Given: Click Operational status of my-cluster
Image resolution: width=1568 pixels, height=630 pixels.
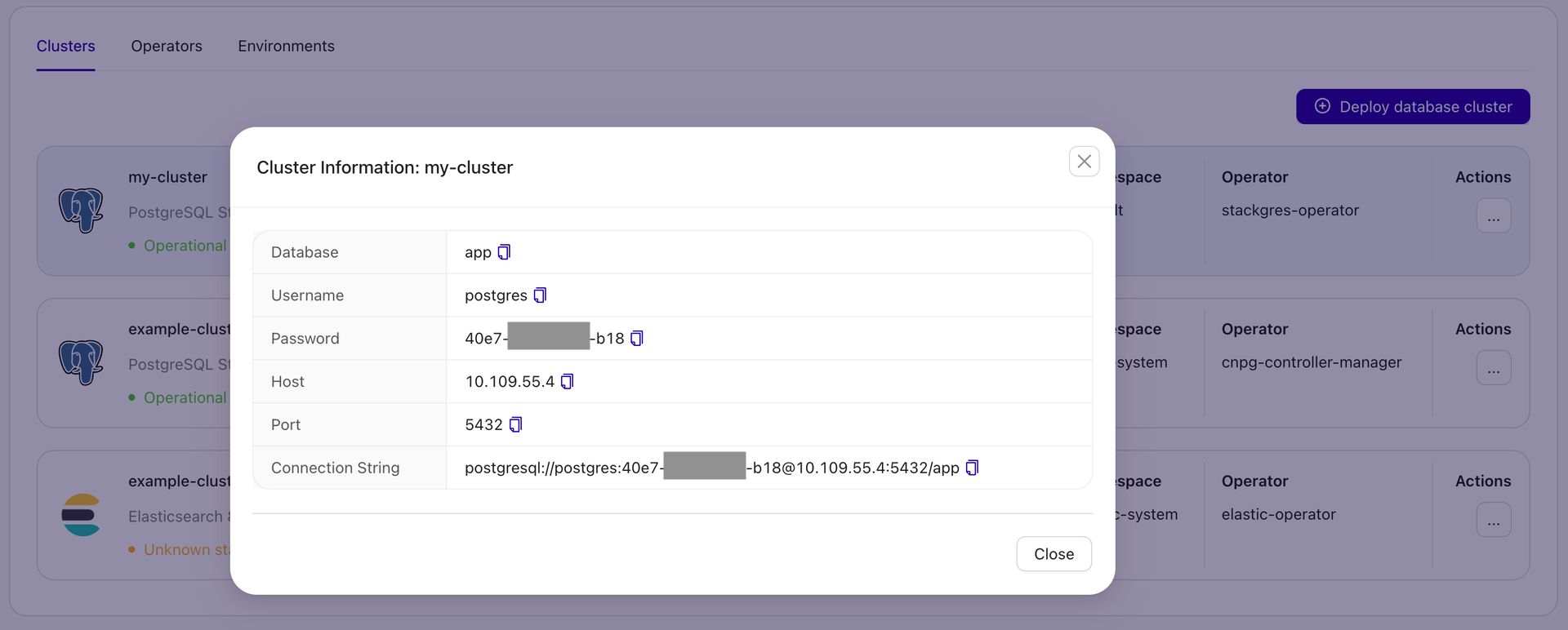Looking at the screenshot, I should pyautogui.click(x=185, y=246).
